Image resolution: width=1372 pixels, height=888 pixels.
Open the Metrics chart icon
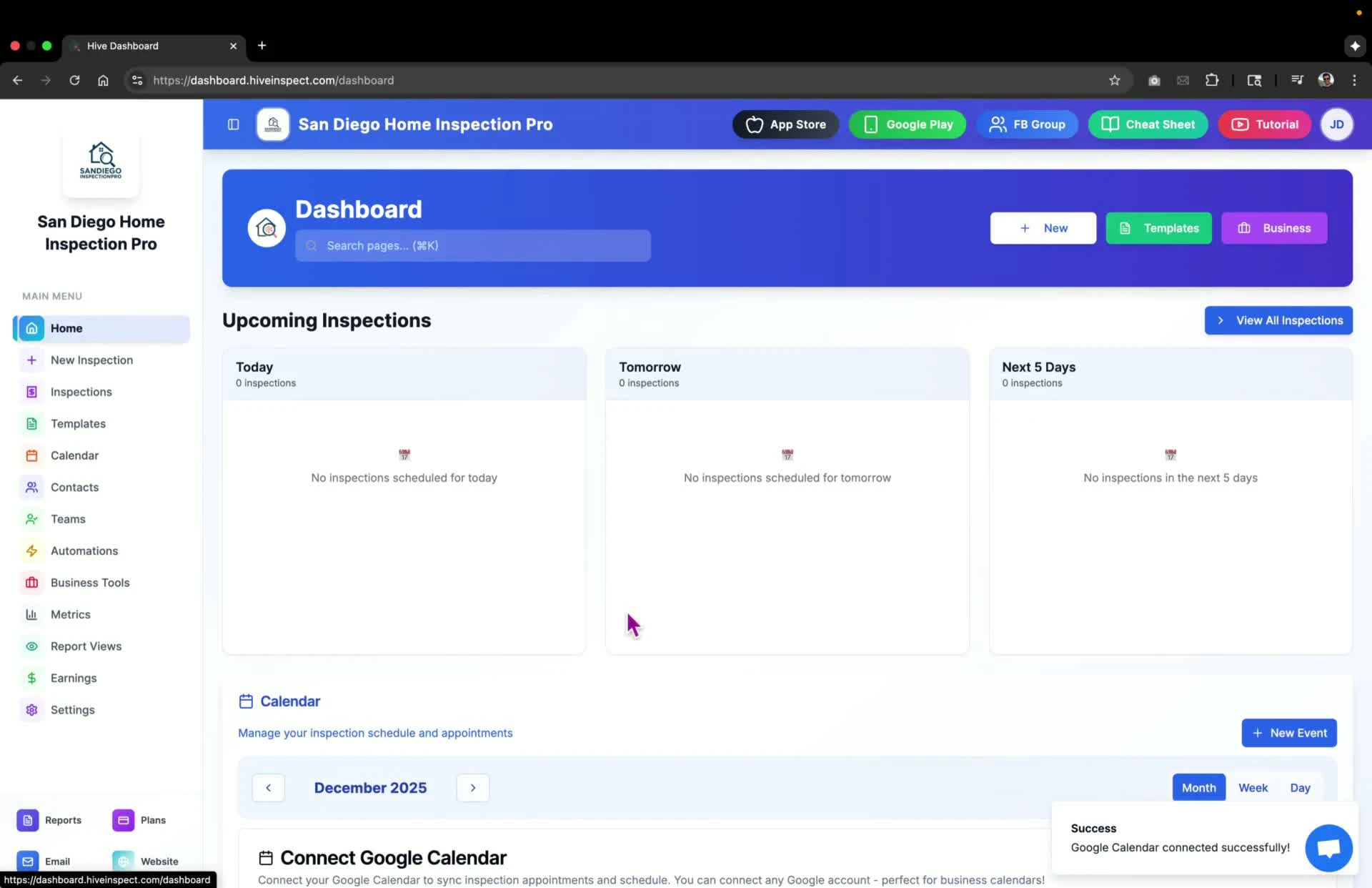point(31,614)
